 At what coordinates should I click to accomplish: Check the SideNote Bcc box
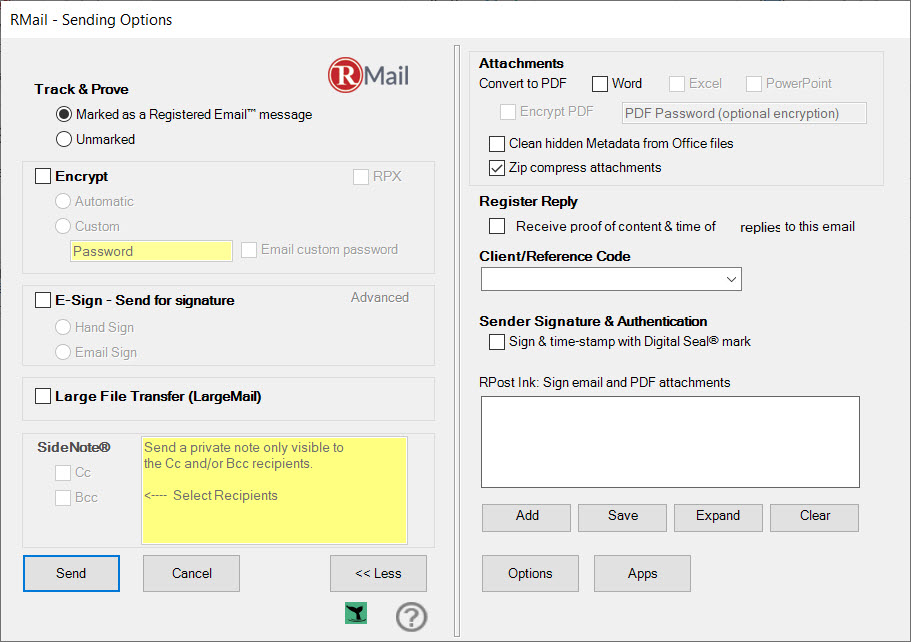(x=63, y=498)
